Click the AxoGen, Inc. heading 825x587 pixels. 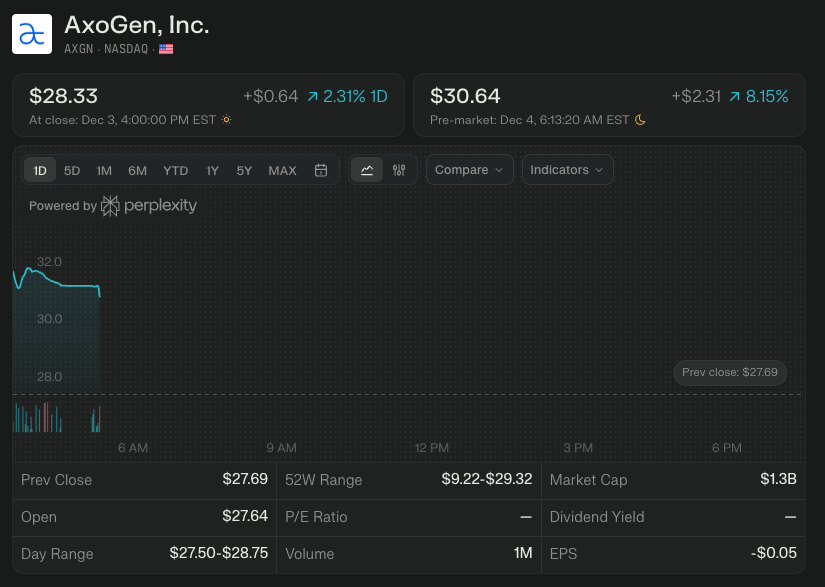(x=137, y=25)
